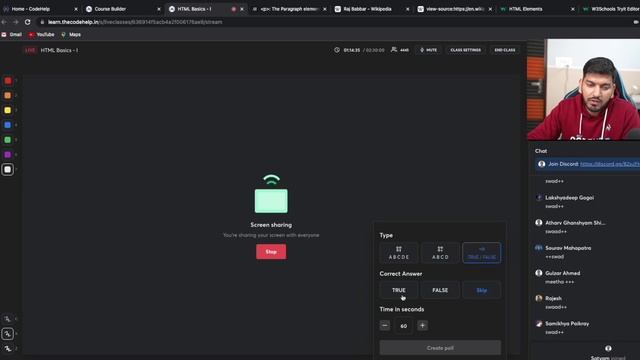
Task: Click Gulzar Ahmed's chat name
Action: (562, 273)
